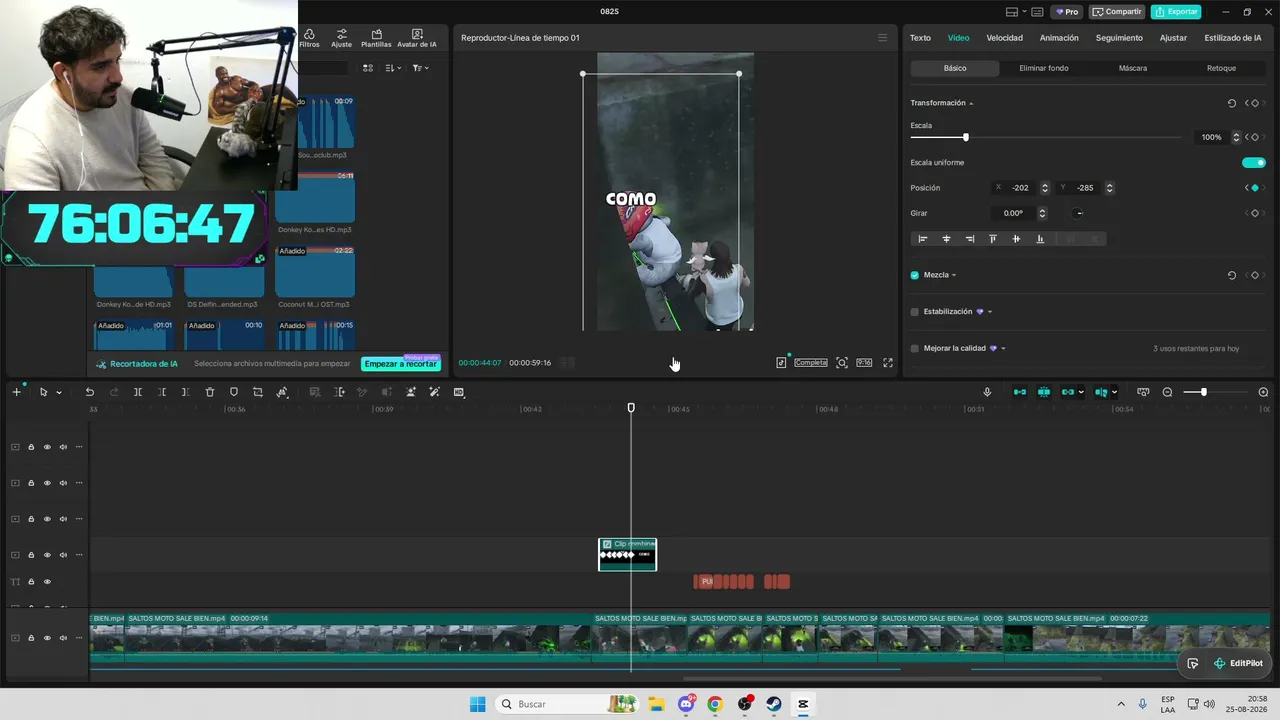
Task: Switch the media library to grid view
Action: pos(368,68)
